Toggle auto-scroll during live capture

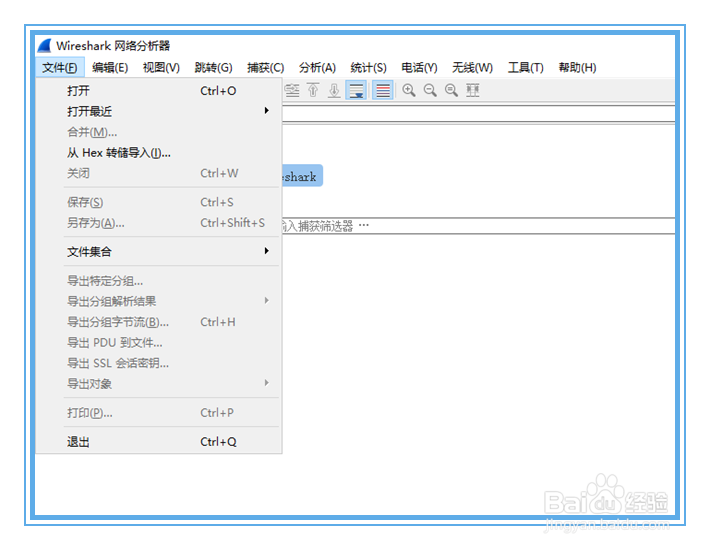(x=356, y=91)
